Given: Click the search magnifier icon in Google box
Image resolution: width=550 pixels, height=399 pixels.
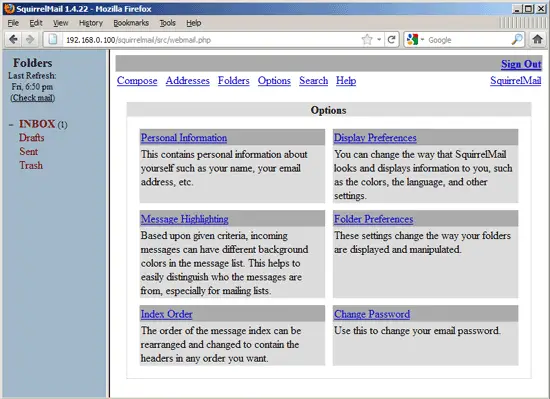Looking at the screenshot, I should [x=517, y=40].
